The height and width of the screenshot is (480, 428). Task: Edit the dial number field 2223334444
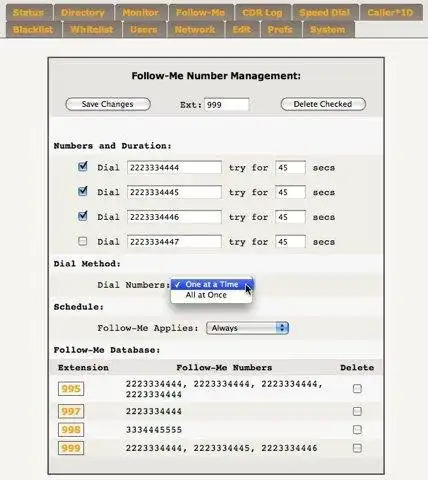(174, 168)
